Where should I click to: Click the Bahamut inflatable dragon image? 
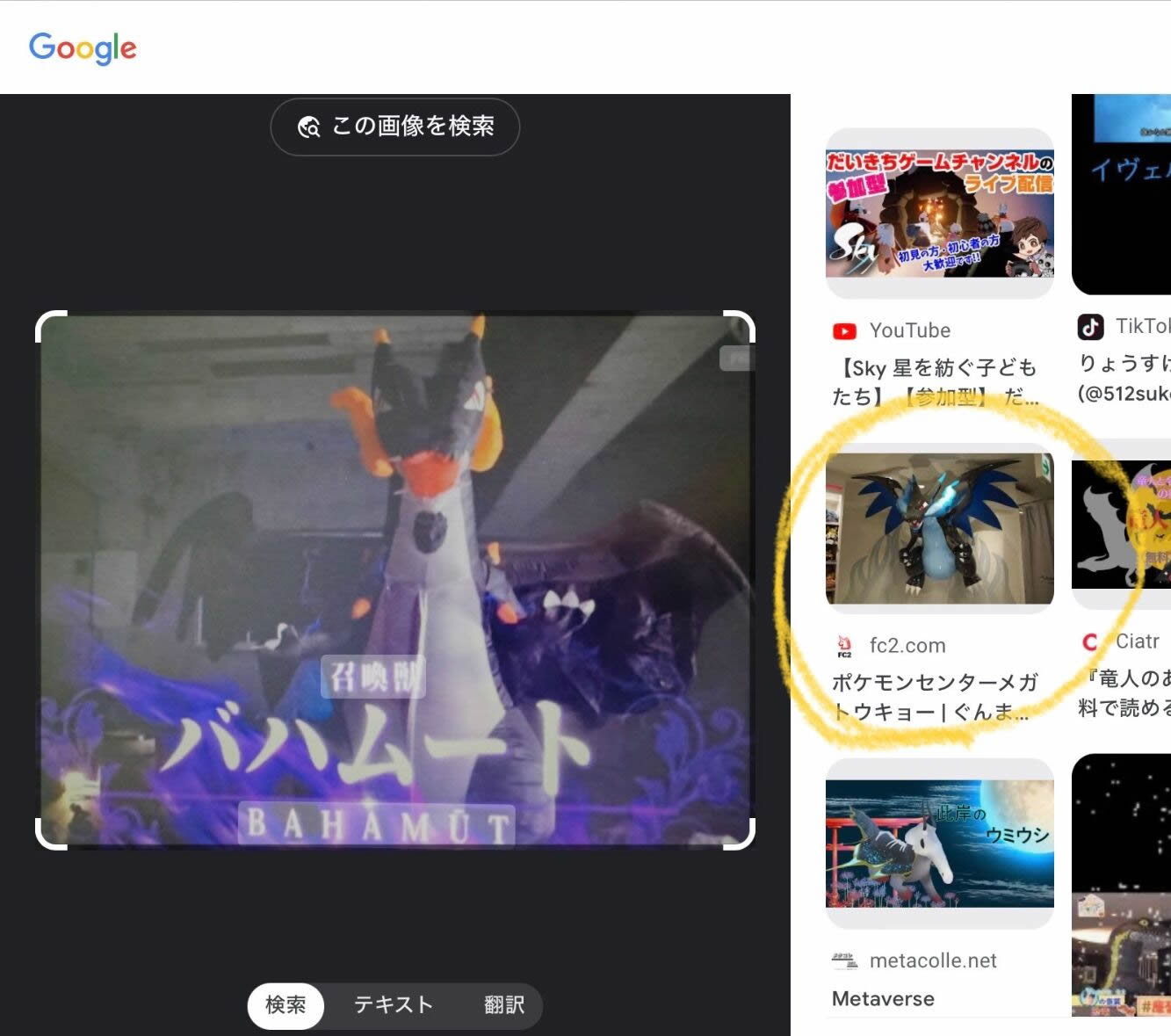395,580
